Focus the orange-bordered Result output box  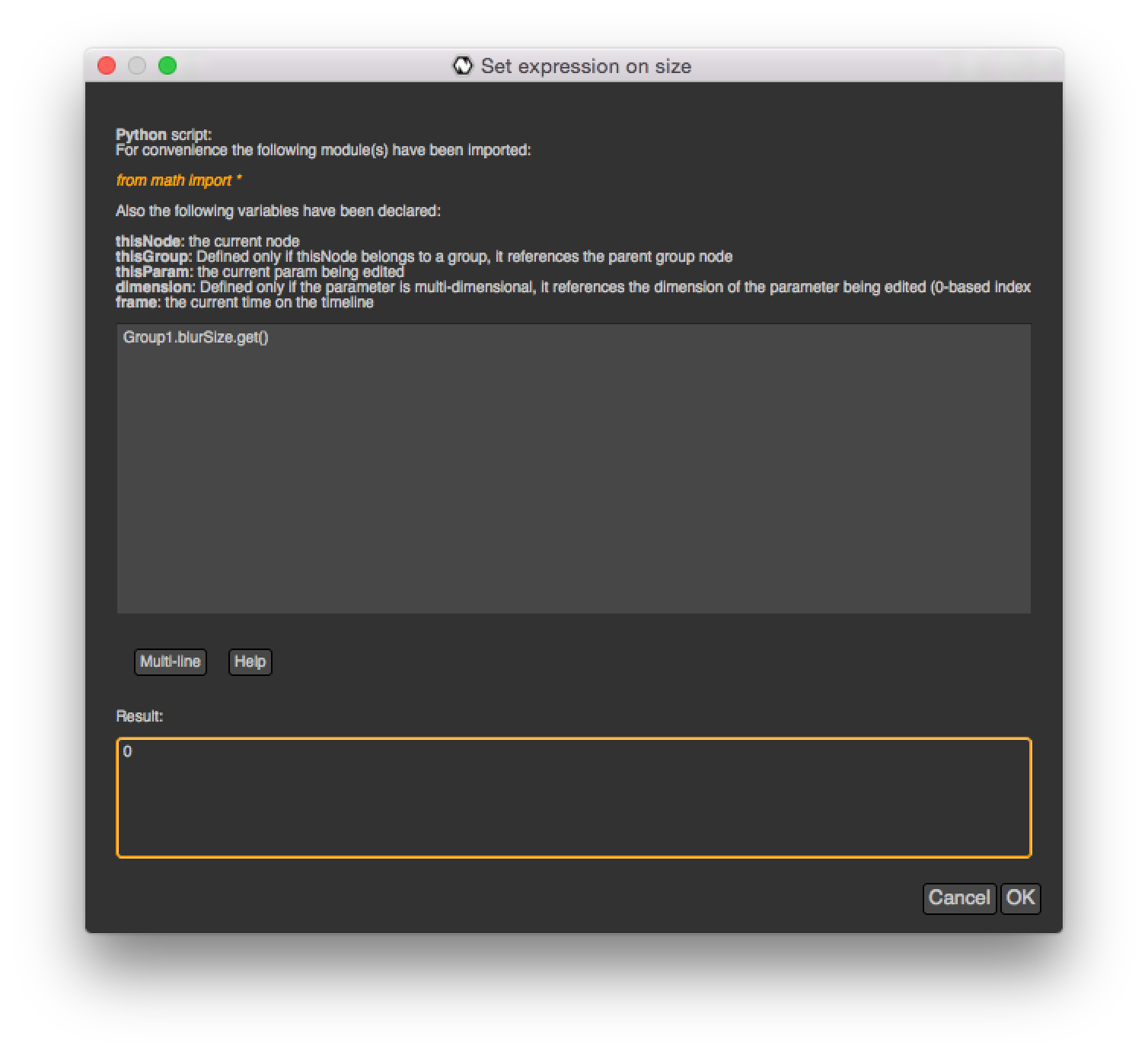pyautogui.click(x=573, y=807)
